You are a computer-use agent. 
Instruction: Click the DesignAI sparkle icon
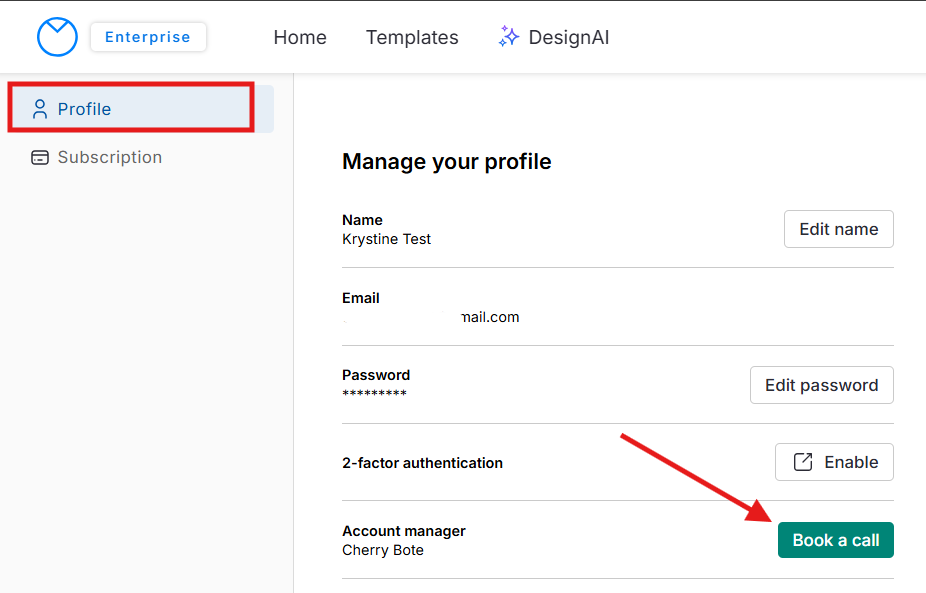pyautogui.click(x=509, y=37)
